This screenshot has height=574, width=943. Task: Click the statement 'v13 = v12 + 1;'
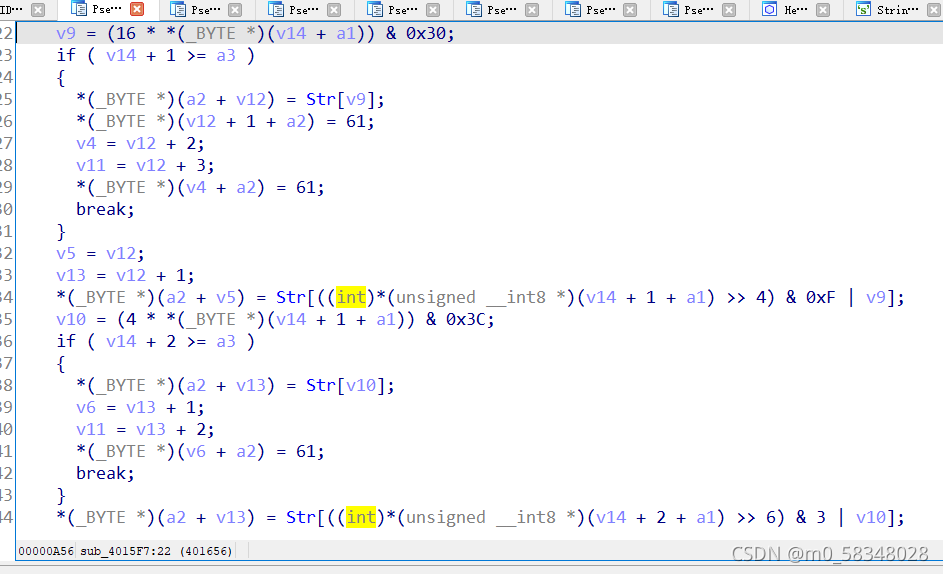click(125, 276)
